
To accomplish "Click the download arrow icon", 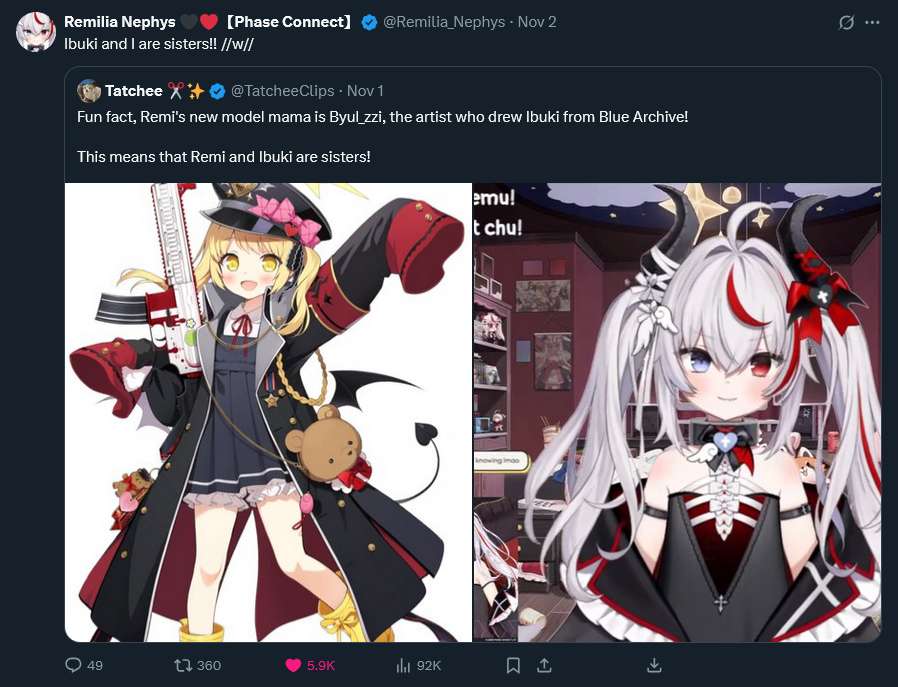I will [x=654, y=665].
